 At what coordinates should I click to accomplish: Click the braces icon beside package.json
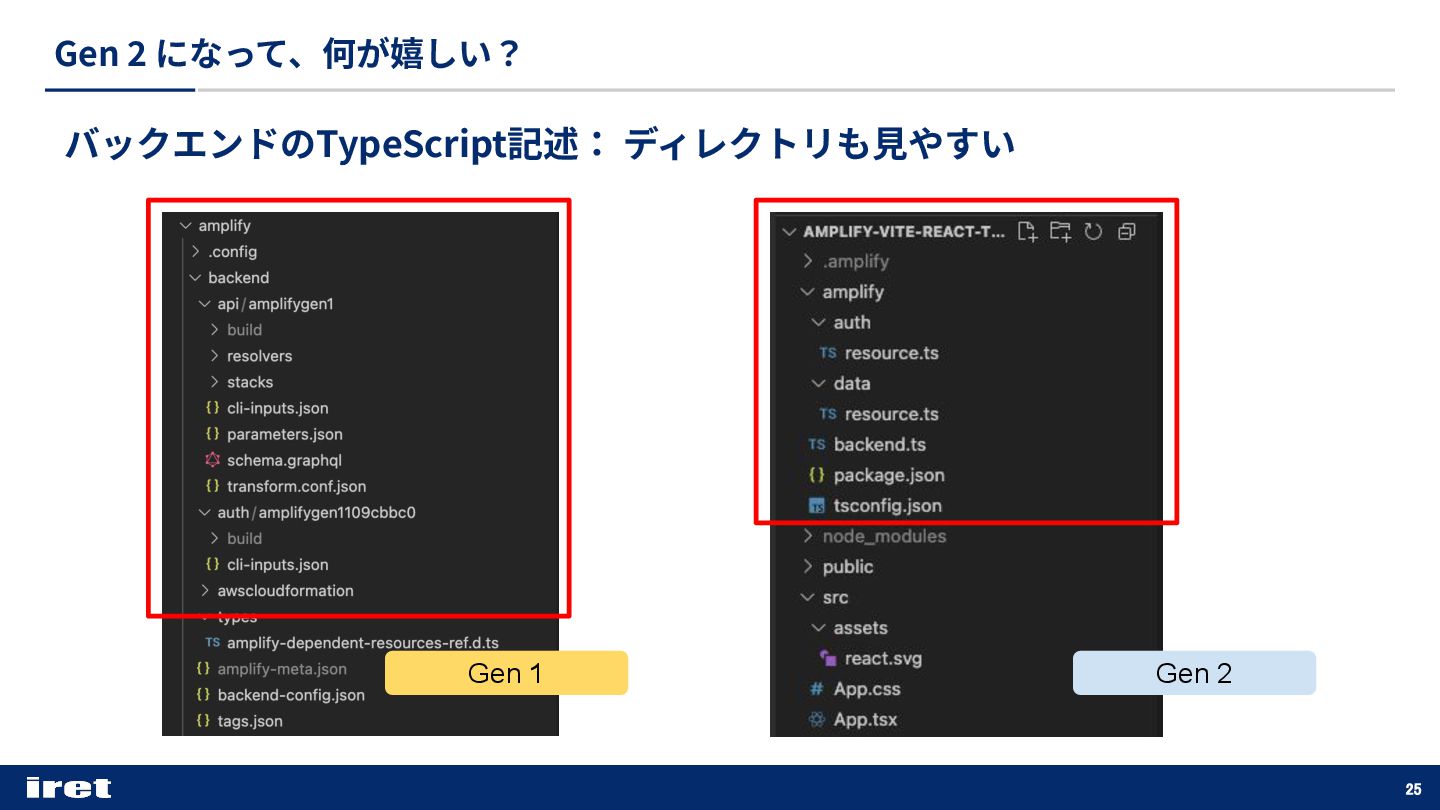point(817,475)
